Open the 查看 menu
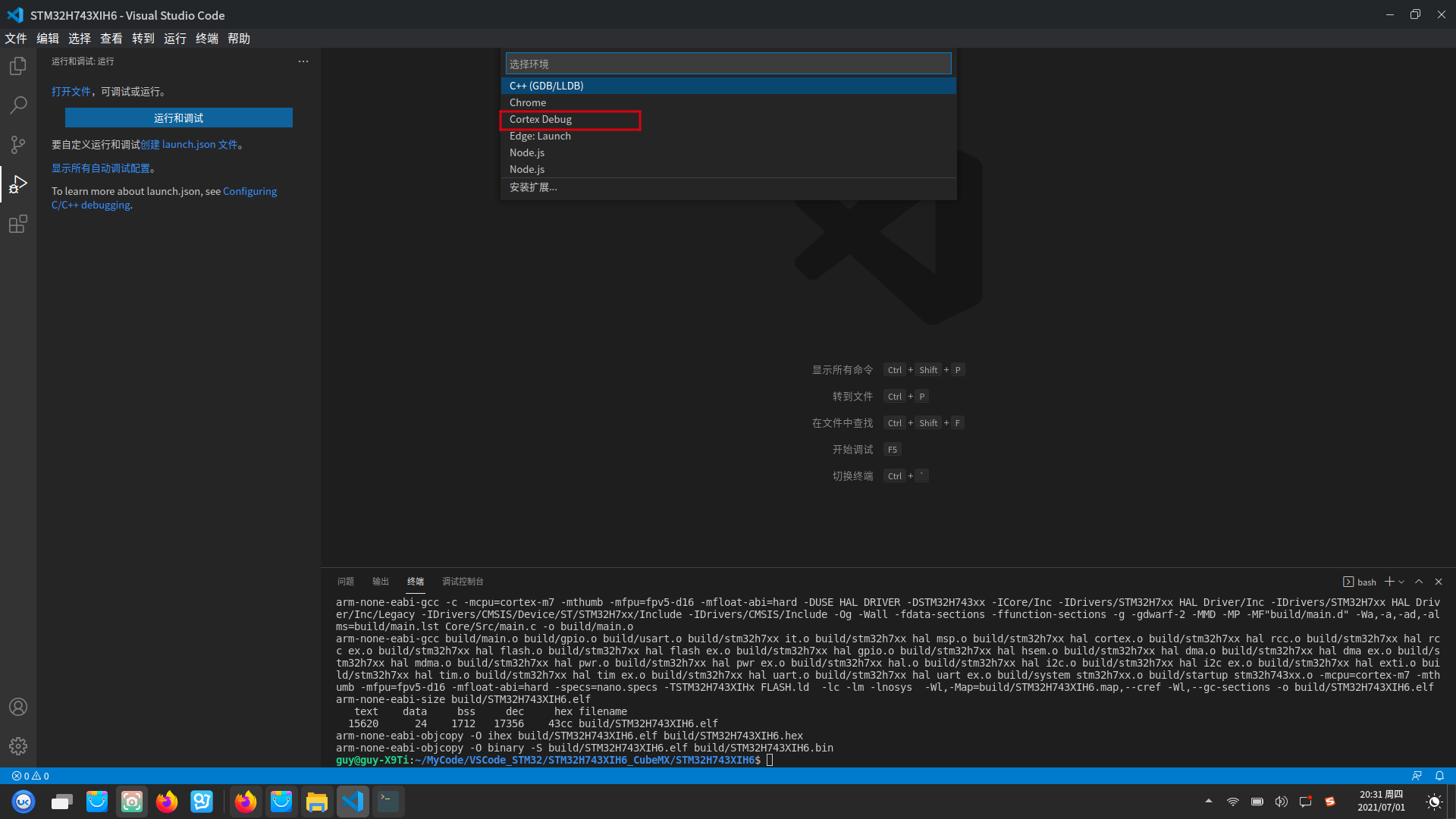 coord(111,39)
